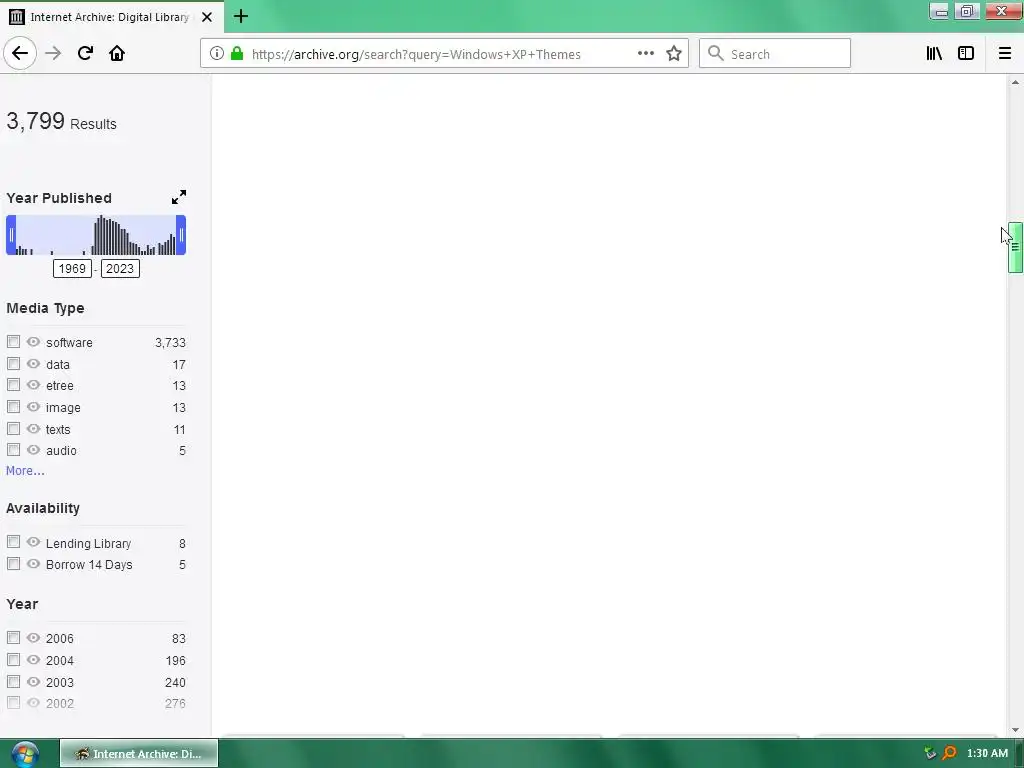The image size is (1024, 768).
Task: Click the magnifier in search box
Action: [716, 54]
